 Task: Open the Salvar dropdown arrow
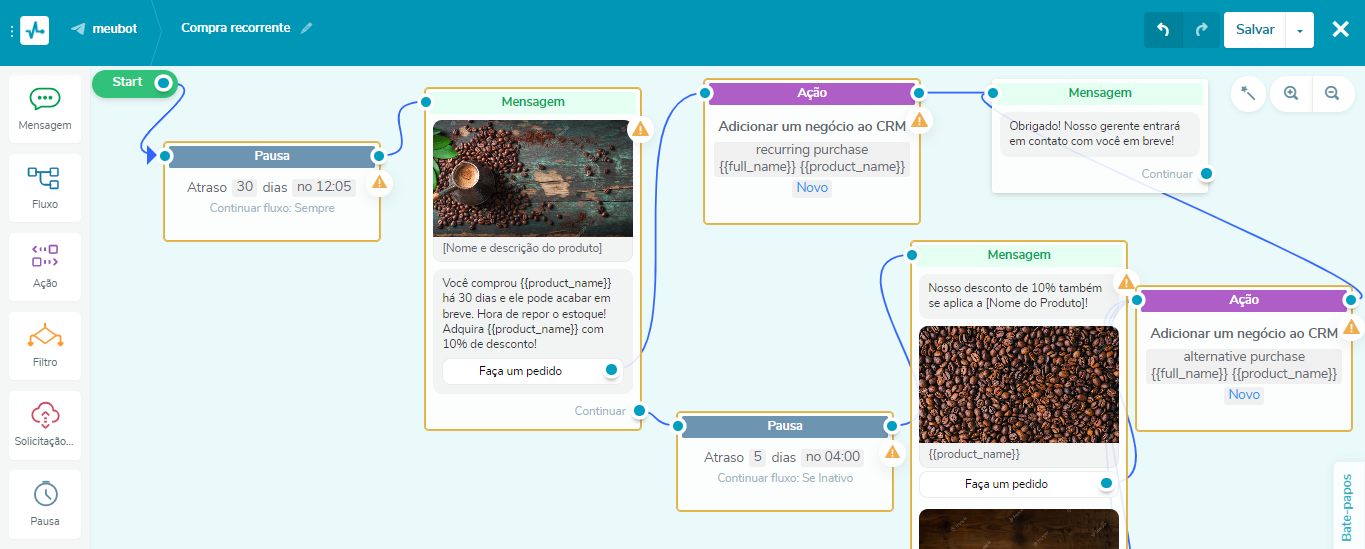1299,30
